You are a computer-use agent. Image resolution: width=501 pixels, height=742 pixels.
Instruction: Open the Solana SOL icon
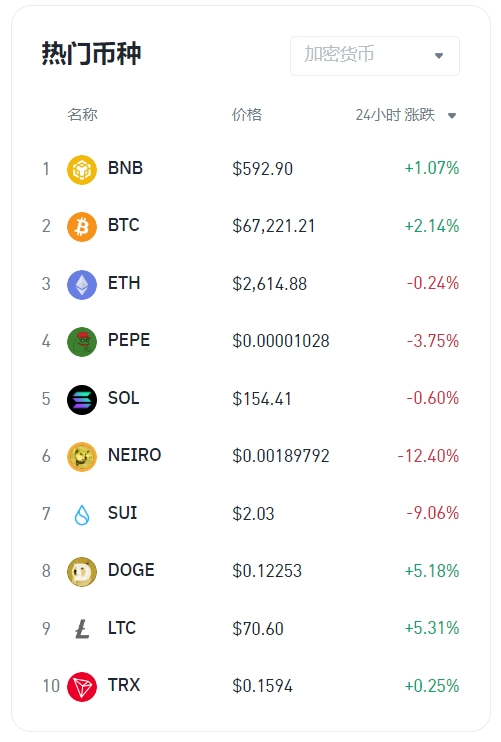point(82,399)
